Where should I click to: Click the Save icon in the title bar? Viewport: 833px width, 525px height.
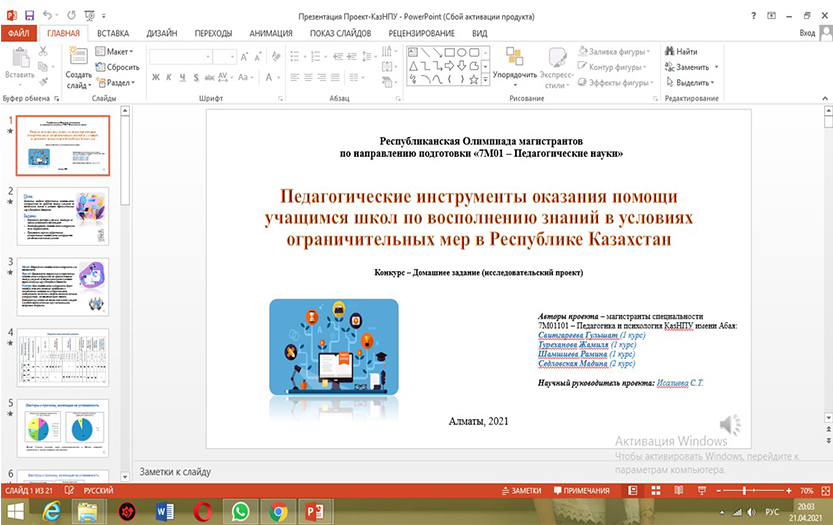[x=28, y=16]
